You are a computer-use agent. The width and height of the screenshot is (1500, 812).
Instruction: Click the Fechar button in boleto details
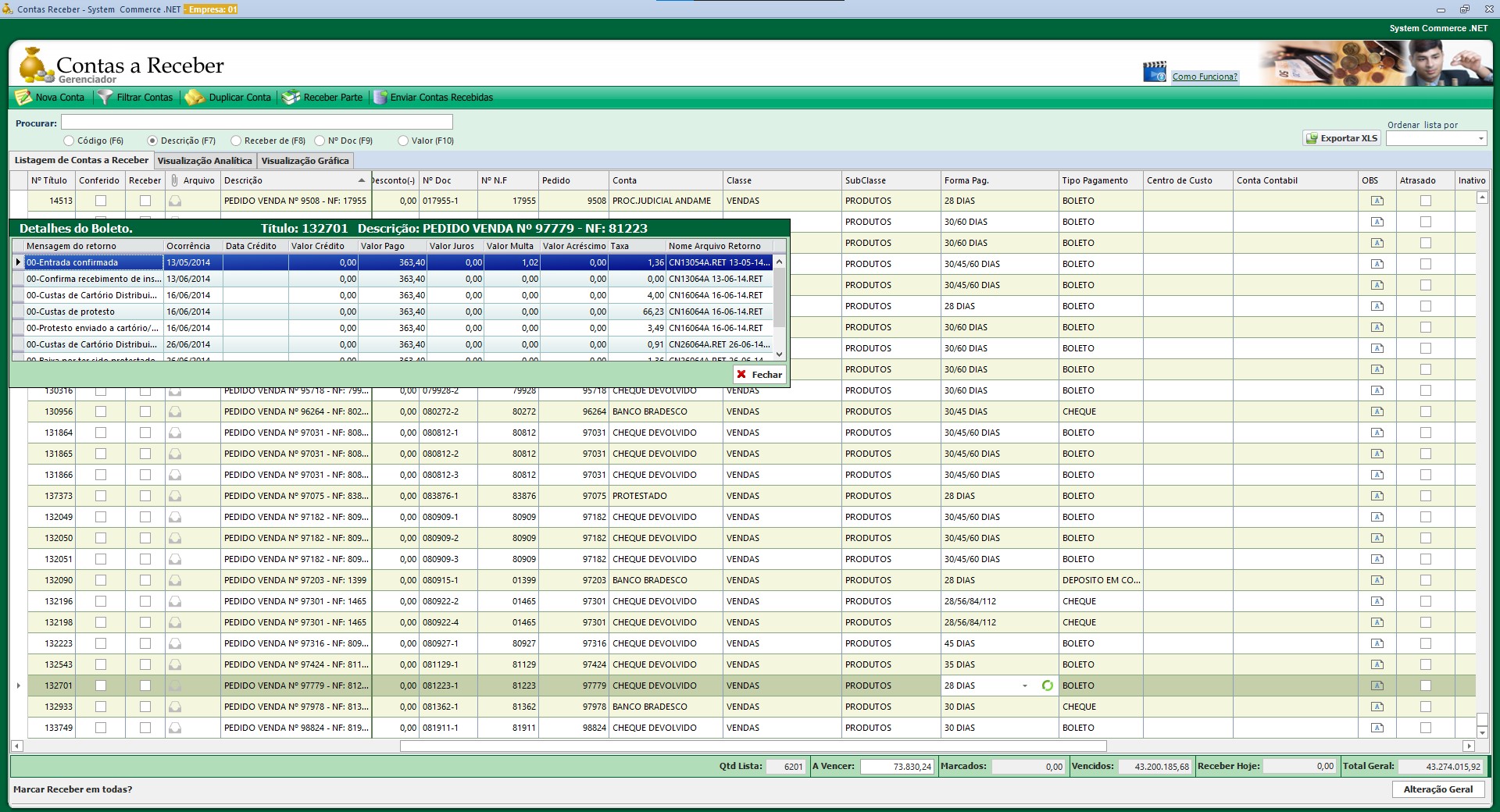[759, 375]
